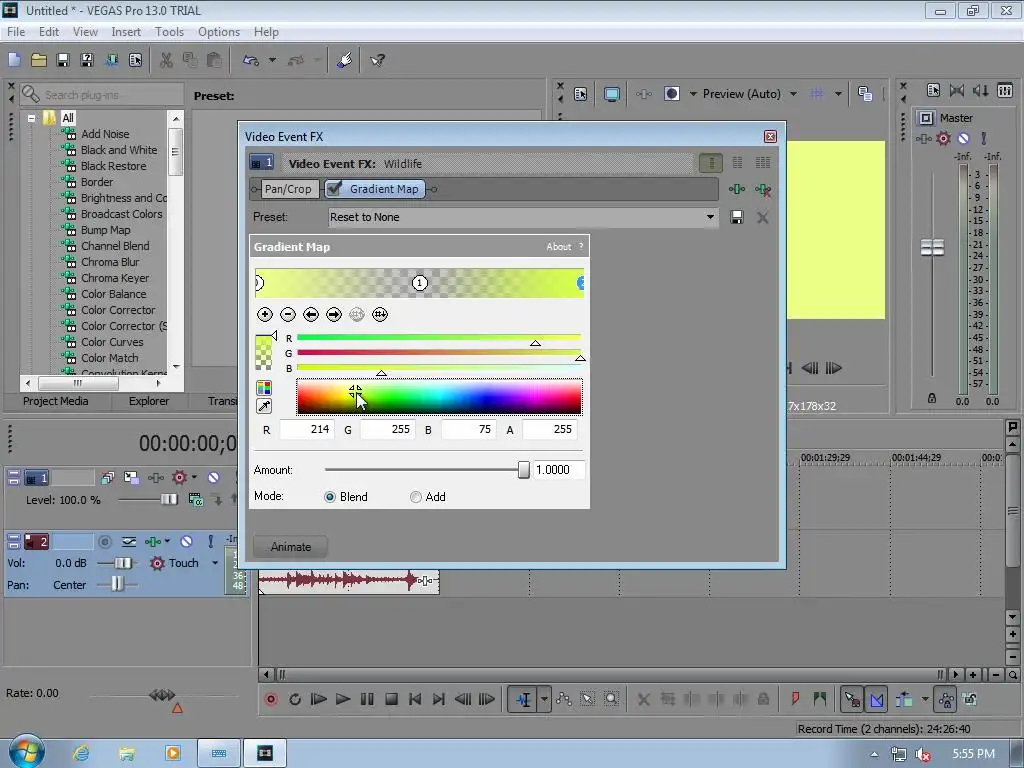Screen dimensions: 1024x768
Task: Click the Amount value field 1.0000
Action: click(558, 470)
